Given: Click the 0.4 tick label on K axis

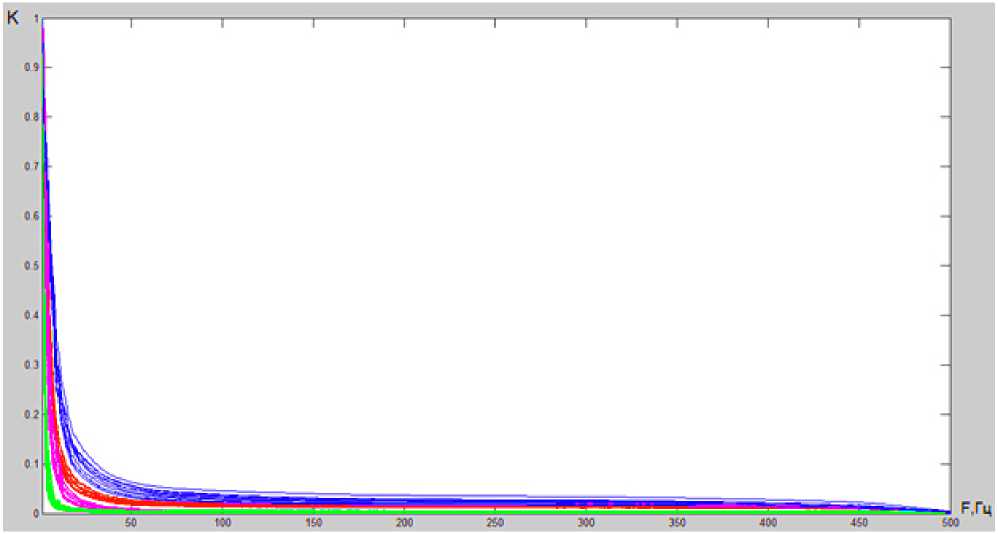Looking at the screenshot, I should click(x=31, y=314).
